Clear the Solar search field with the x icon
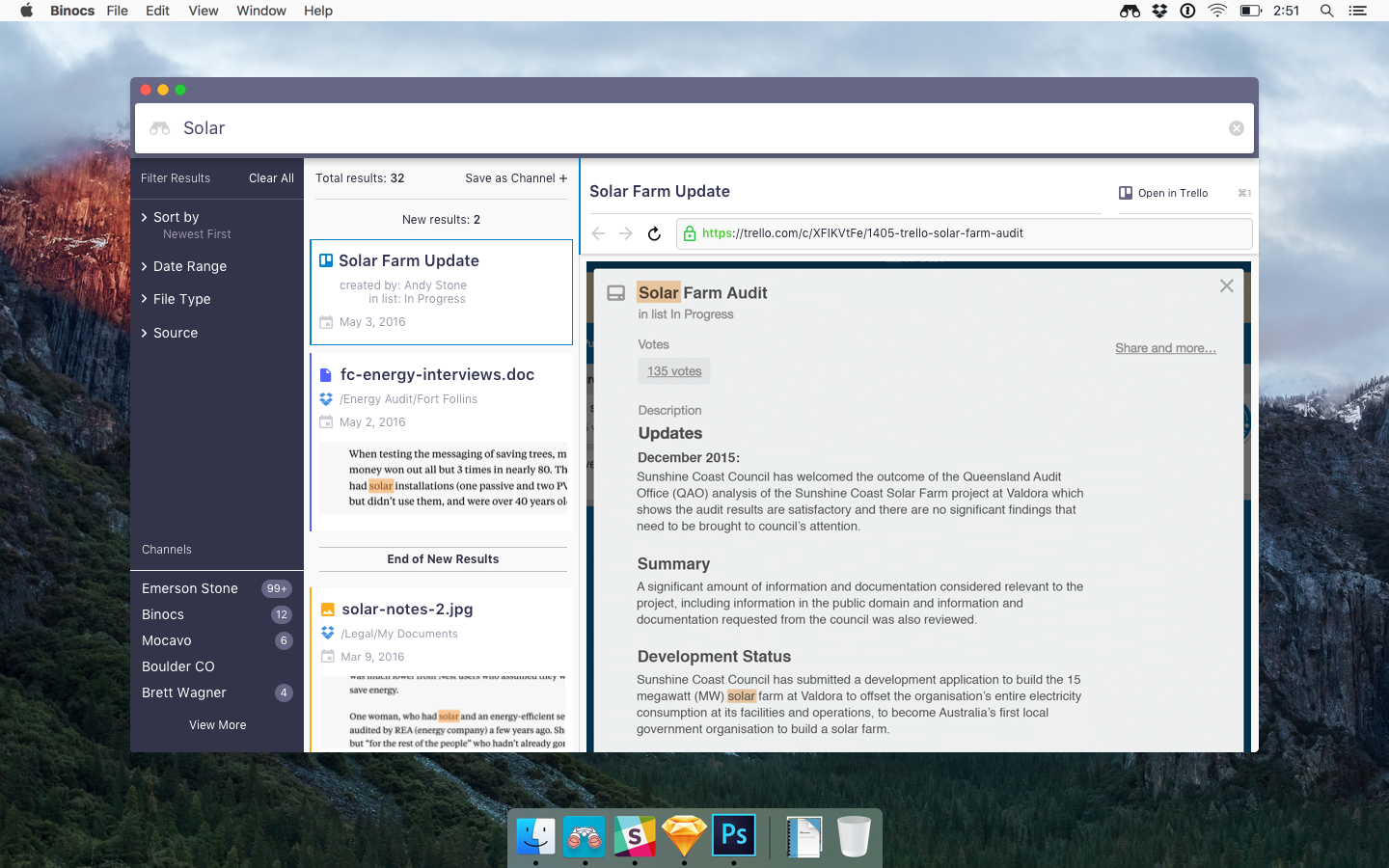1389x868 pixels. (1236, 128)
